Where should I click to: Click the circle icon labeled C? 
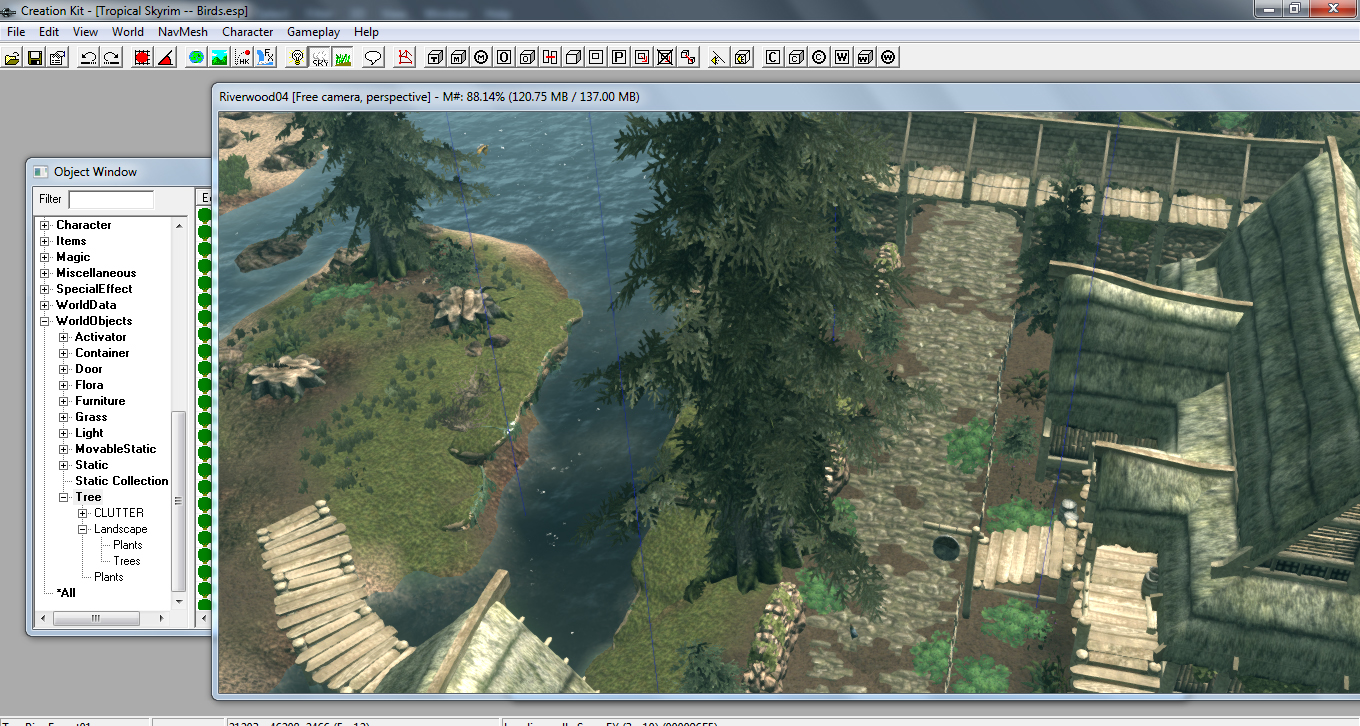tap(819, 57)
